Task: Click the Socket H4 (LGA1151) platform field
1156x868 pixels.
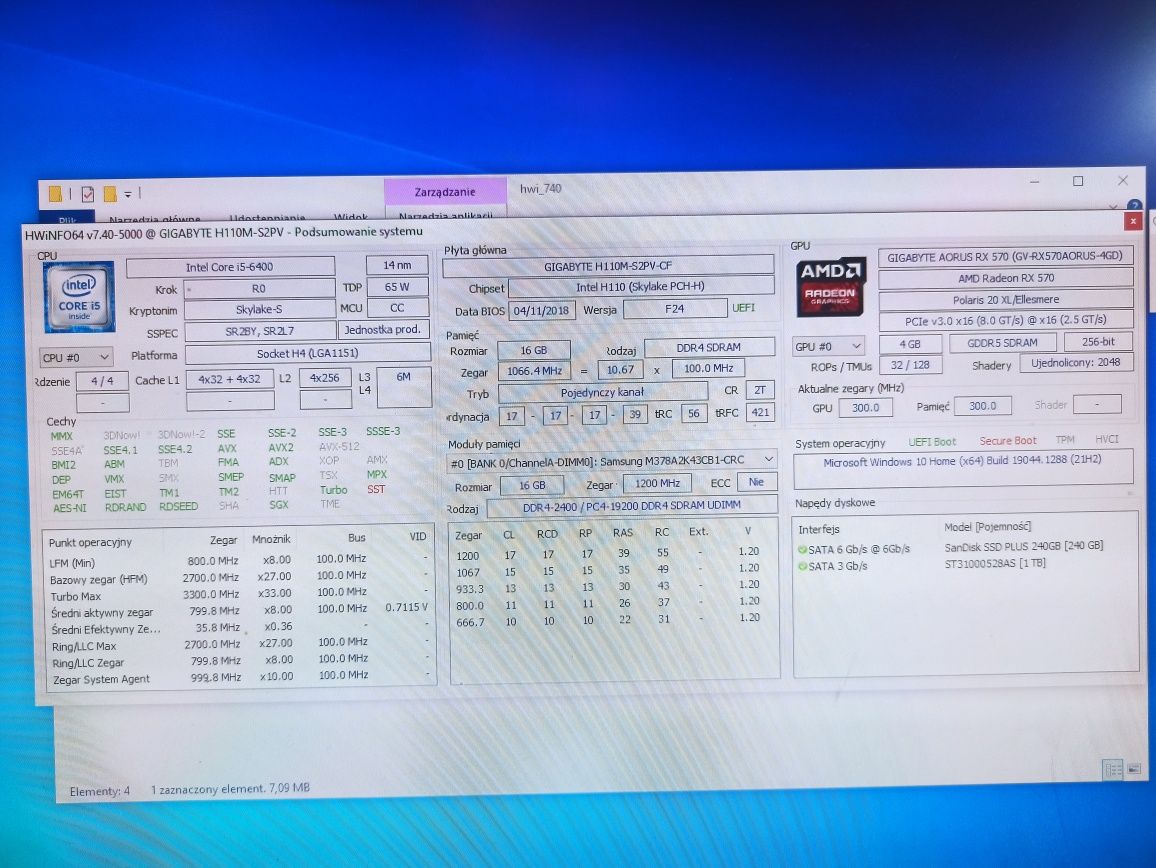Action: tap(307, 354)
